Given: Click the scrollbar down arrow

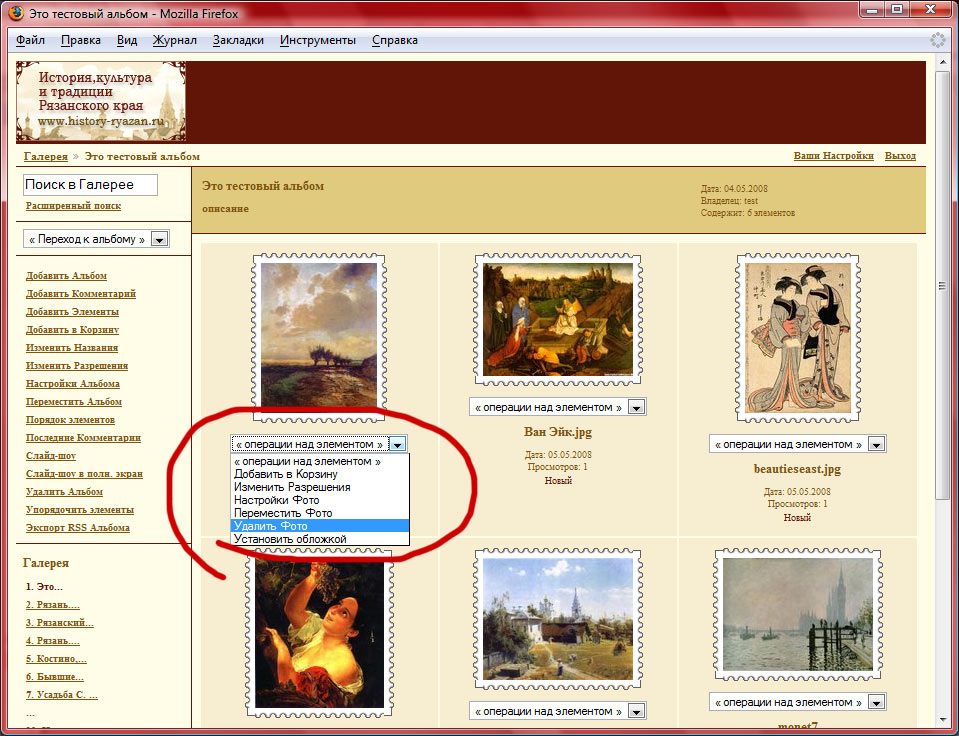Looking at the screenshot, I should click(942, 721).
